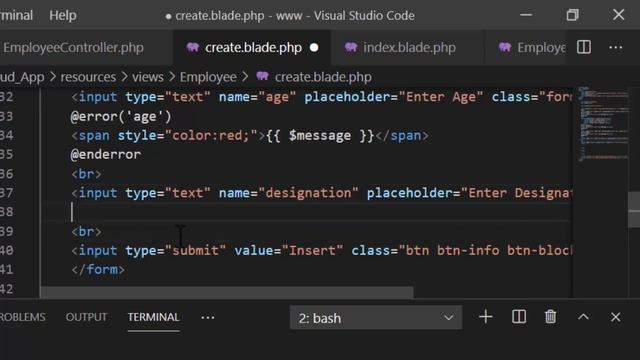Click the Blade icon on Employe tab
Image resolution: width=640 pixels, height=360 pixels.
505,48
